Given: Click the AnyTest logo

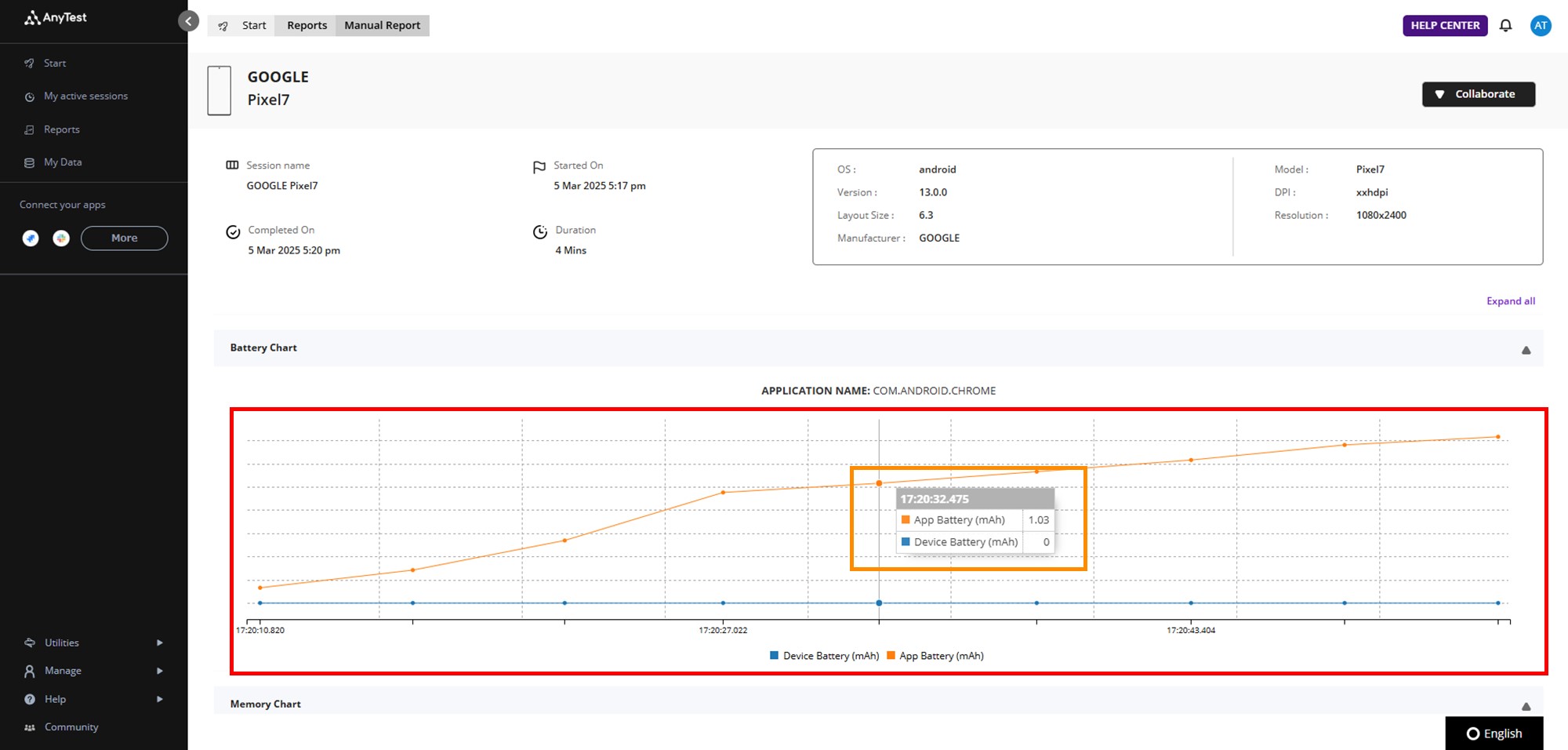Looking at the screenshot, I should [56, 17].
